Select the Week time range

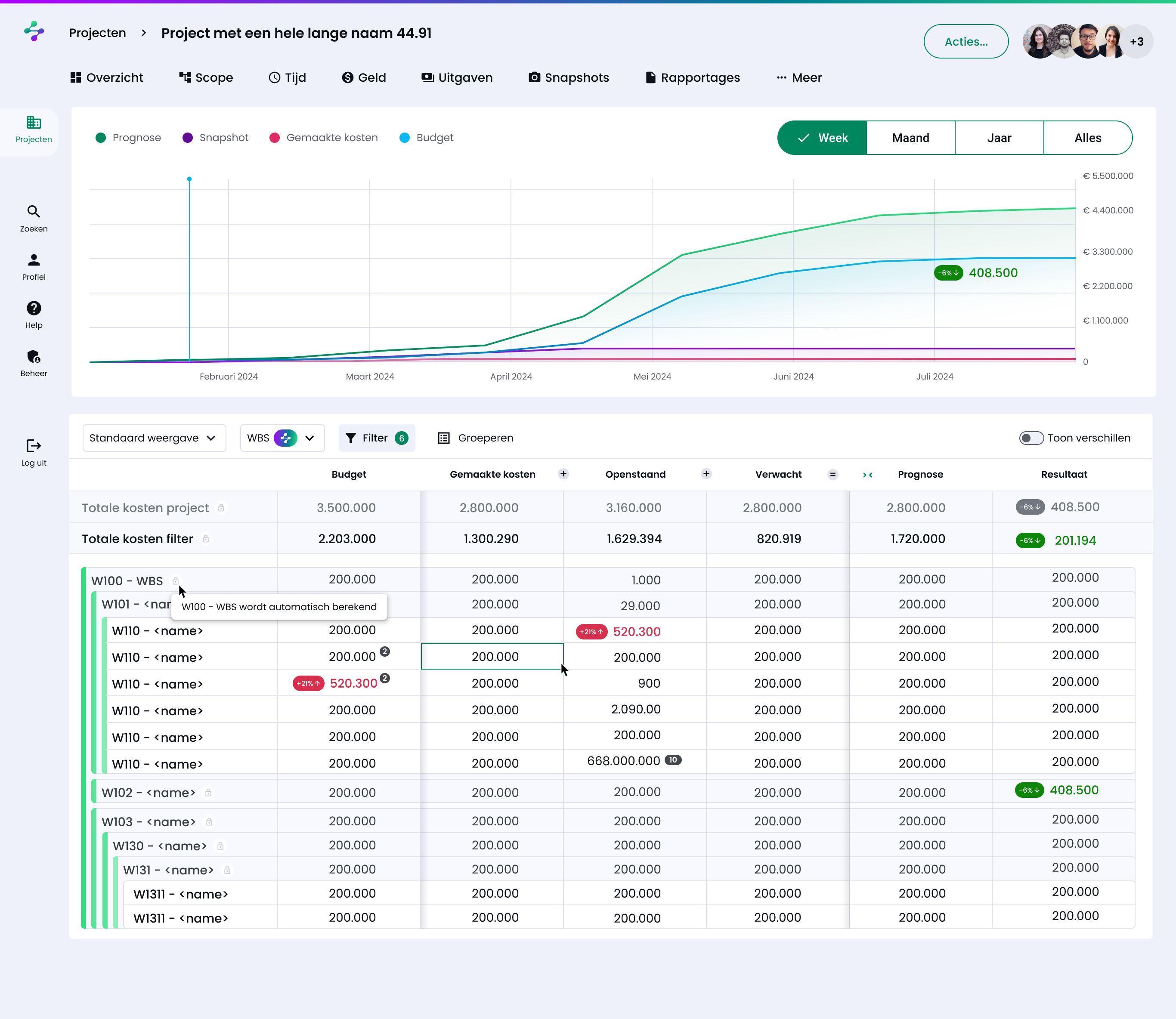(x=822, y=138)
